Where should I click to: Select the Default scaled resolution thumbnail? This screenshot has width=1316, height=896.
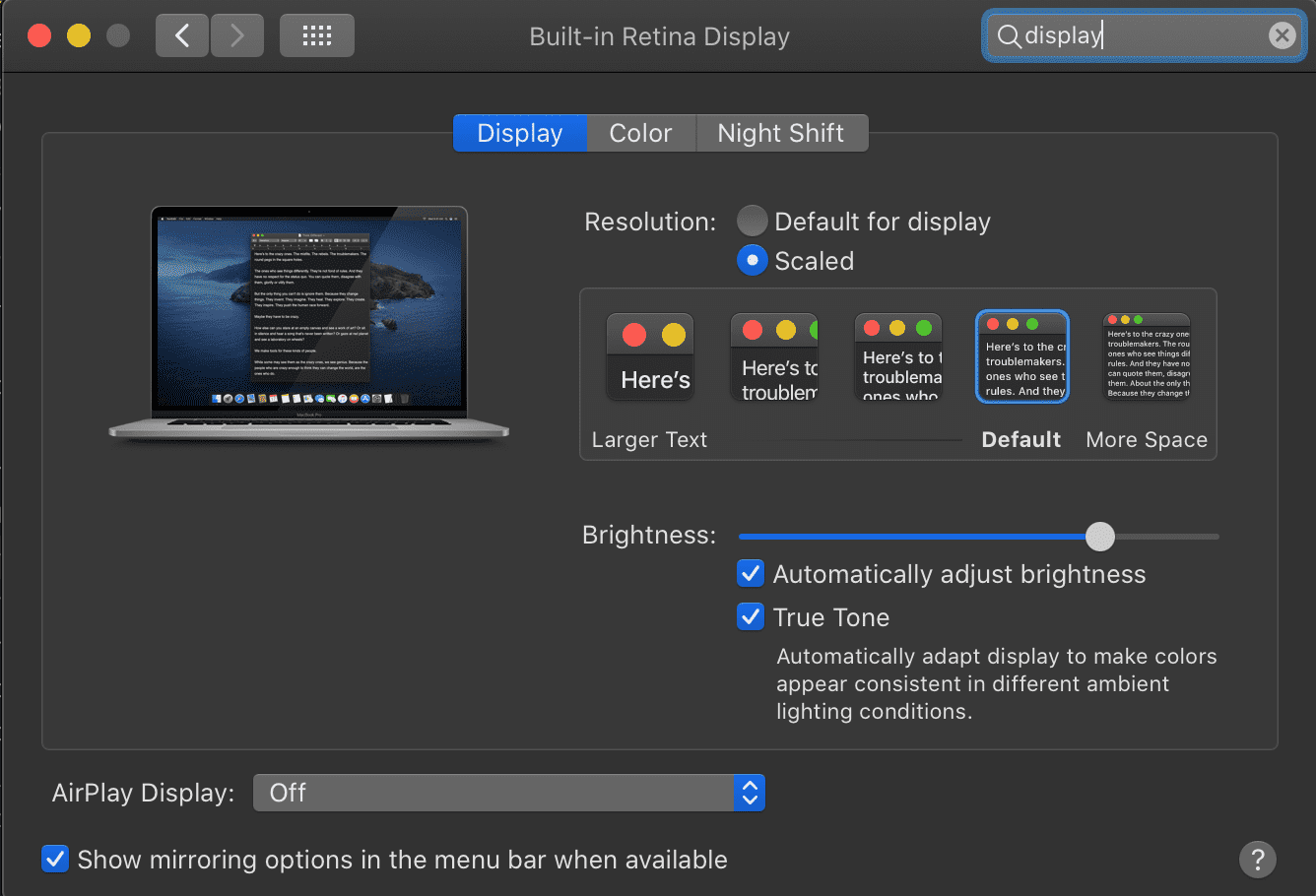1021,355
